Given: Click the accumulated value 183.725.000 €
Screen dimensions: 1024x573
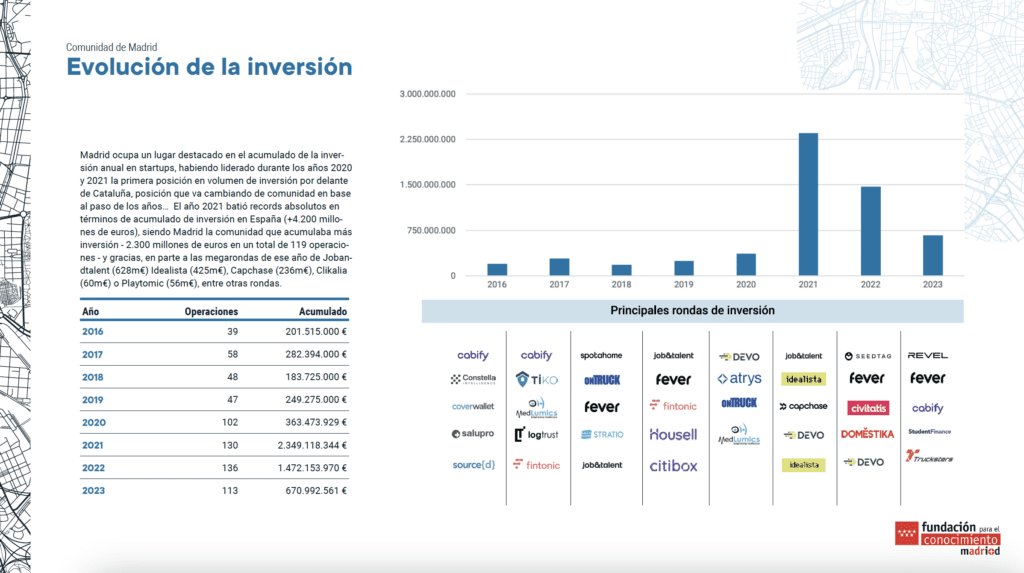Looking at the screenshot, I should 316,377.
